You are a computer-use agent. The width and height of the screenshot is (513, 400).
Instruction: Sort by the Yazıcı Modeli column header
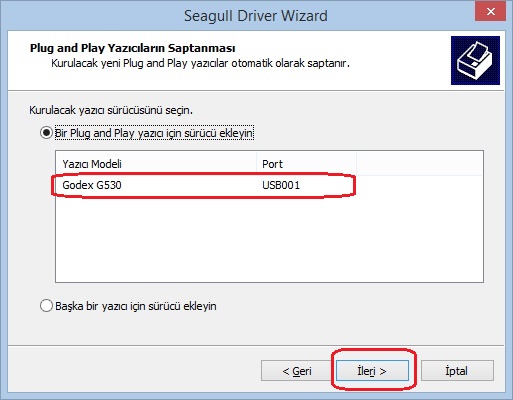[x=156, y=164]
